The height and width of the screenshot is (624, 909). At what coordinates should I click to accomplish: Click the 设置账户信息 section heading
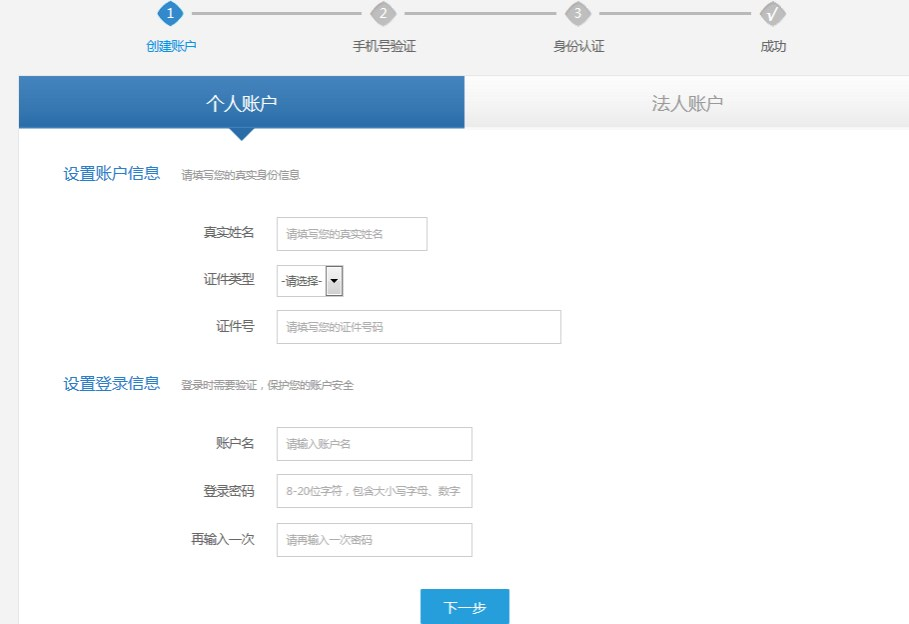[x=112, y=174]
